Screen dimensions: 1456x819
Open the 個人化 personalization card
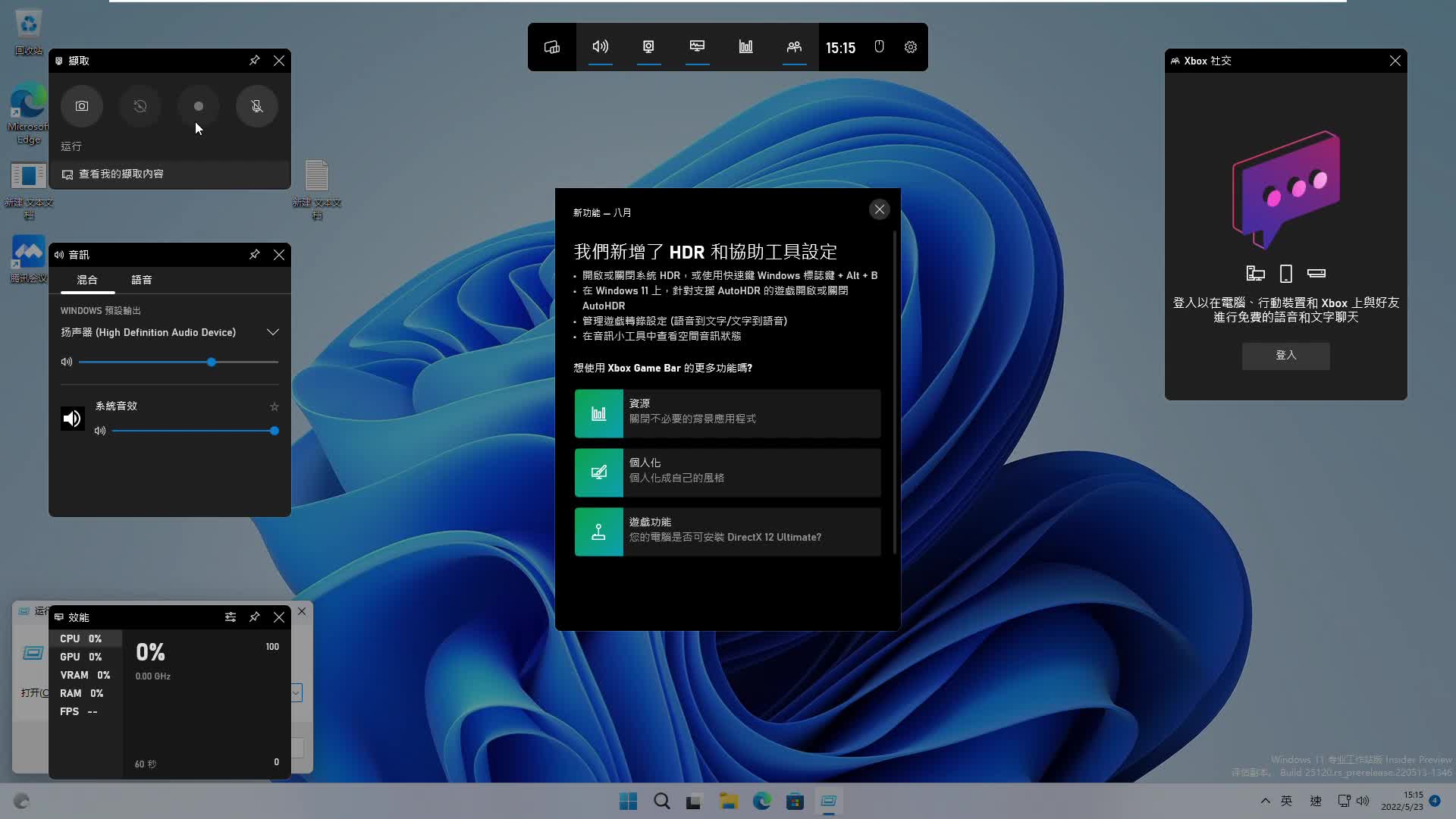(x=728, y=472)
